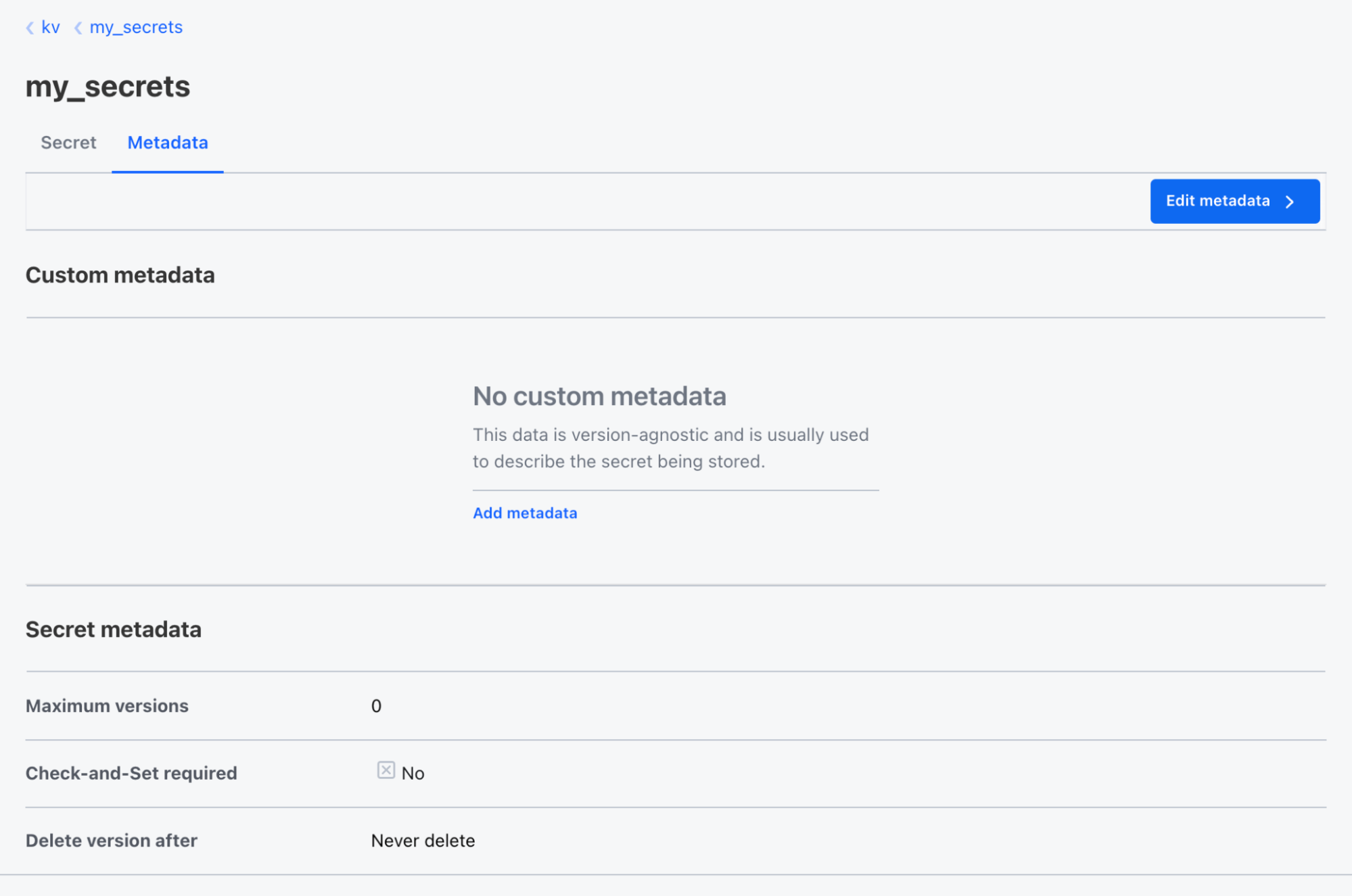The width and height of the screenshot is (1352, 896).
Task: Switch to the Secret tab
Action: 68,143
